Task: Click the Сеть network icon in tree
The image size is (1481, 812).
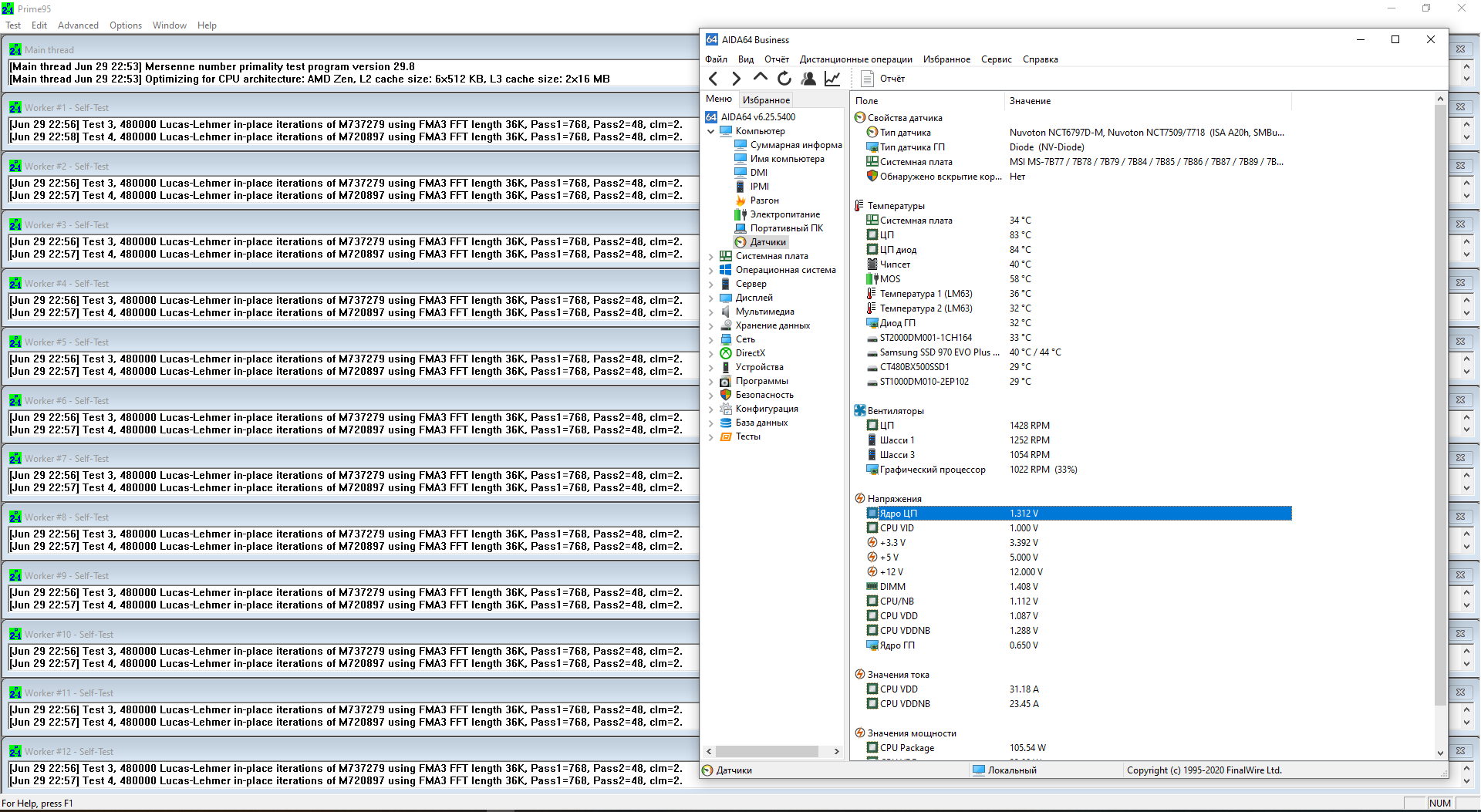Action: tap(726, 339)
